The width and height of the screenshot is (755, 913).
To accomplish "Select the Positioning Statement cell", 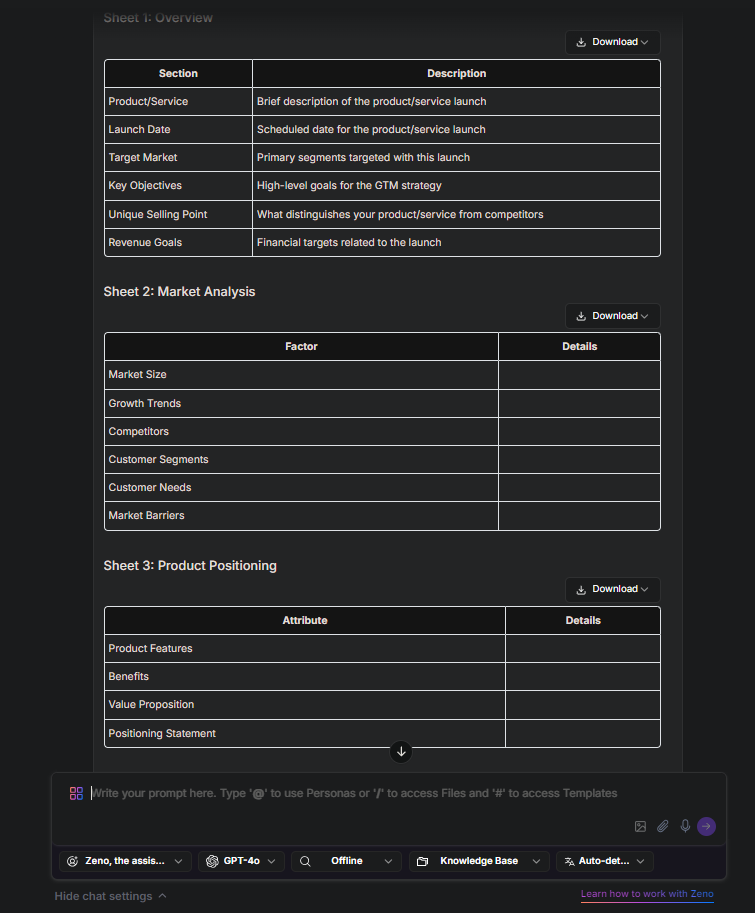I will click(x=305, y=734).
